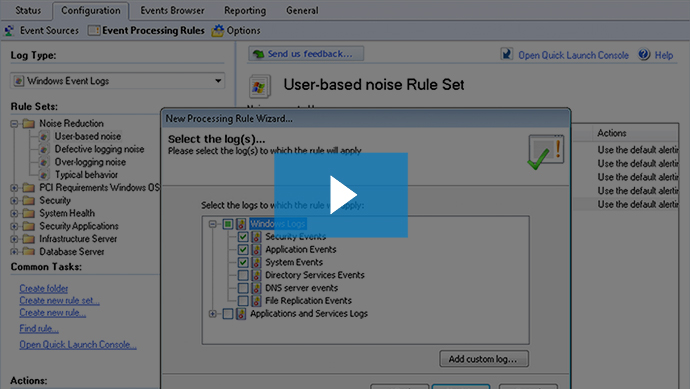The image size is (690, 389).
Task: Expand the Security Applications folder
Action: 15,226
